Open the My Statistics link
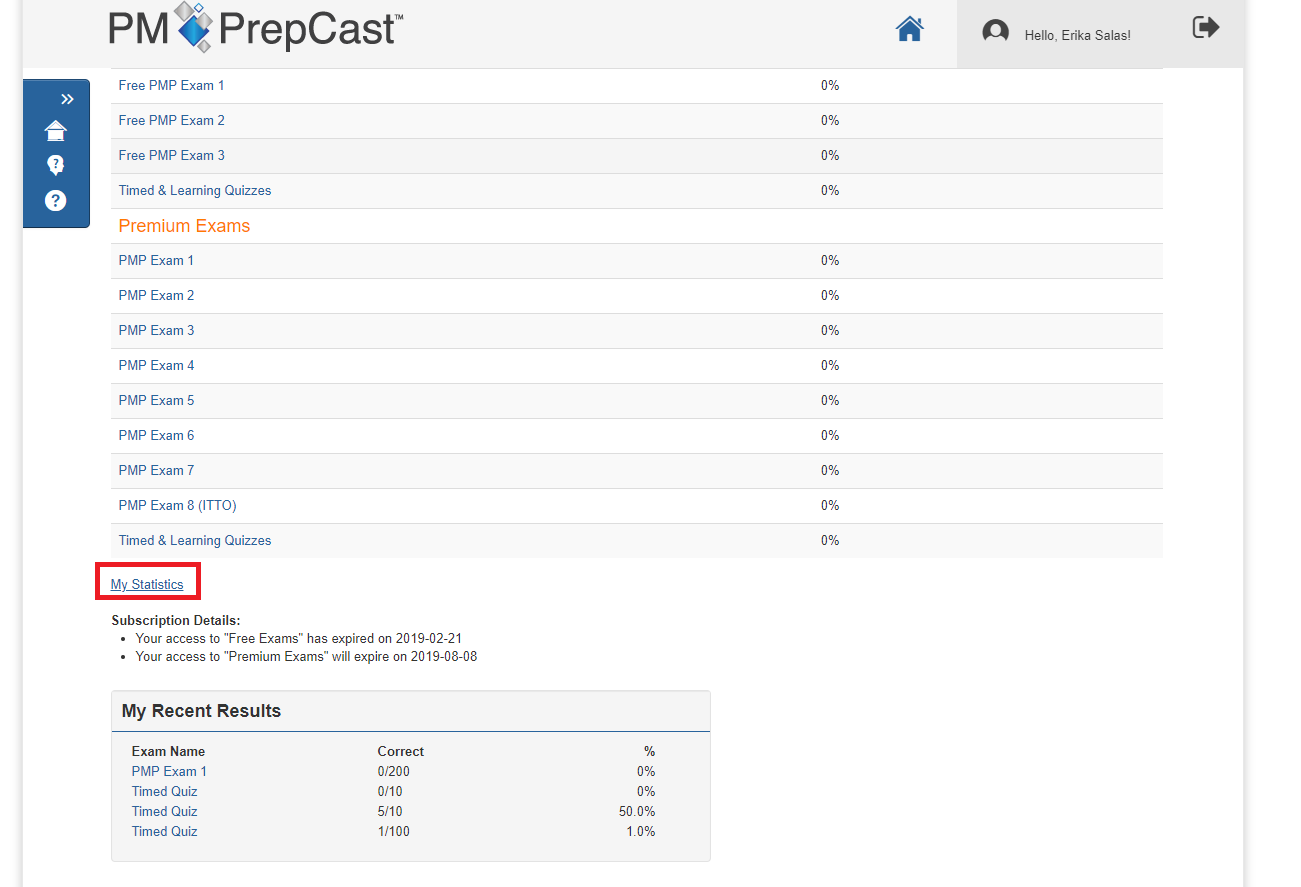This screenshot has width=1301, height=887. point(147,584)
